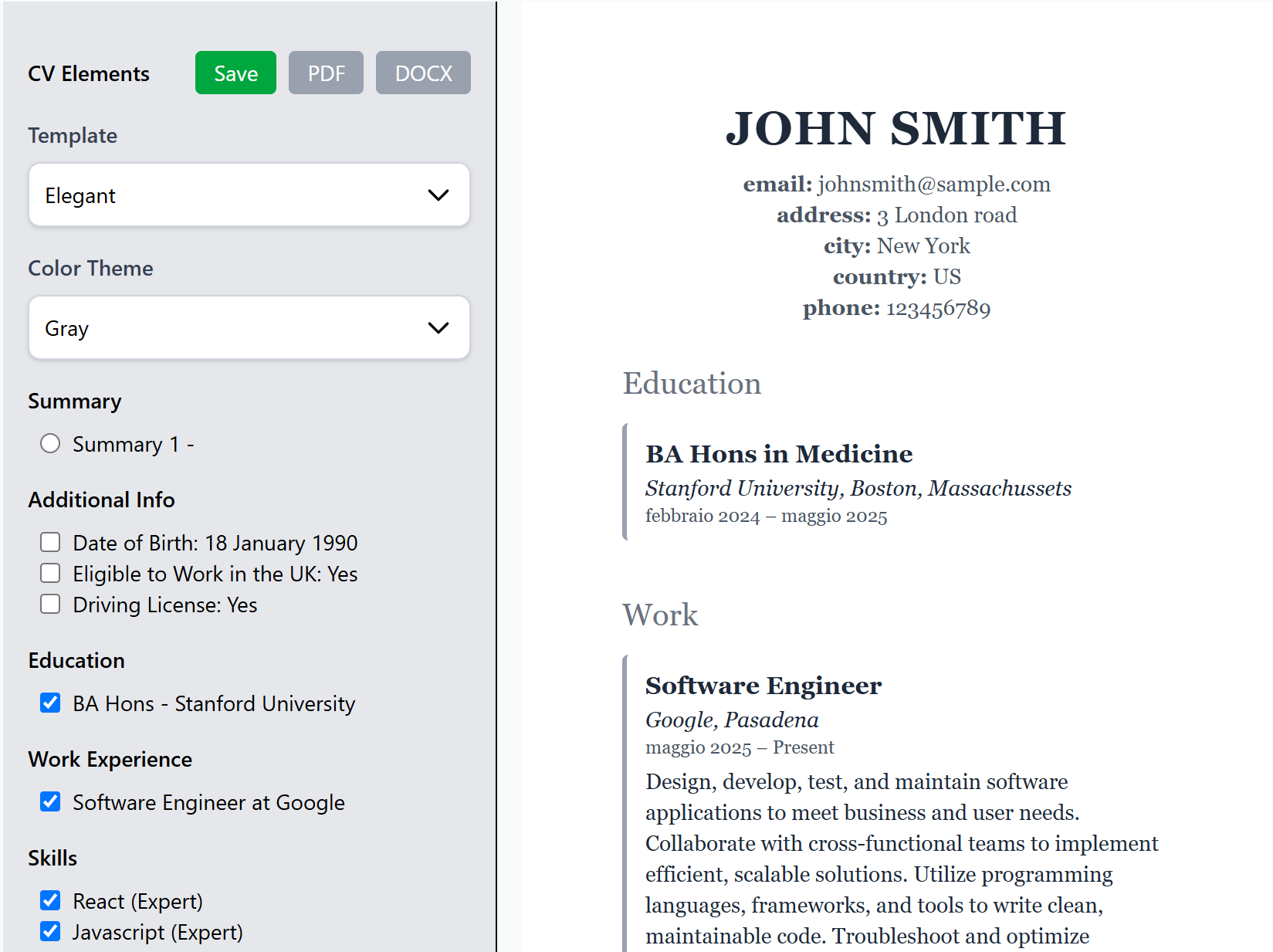Open the Color Theme dropdown showing Gray
Viewport: 1273px width, 952px height.
pyautogui.click(x=249, y=327)
